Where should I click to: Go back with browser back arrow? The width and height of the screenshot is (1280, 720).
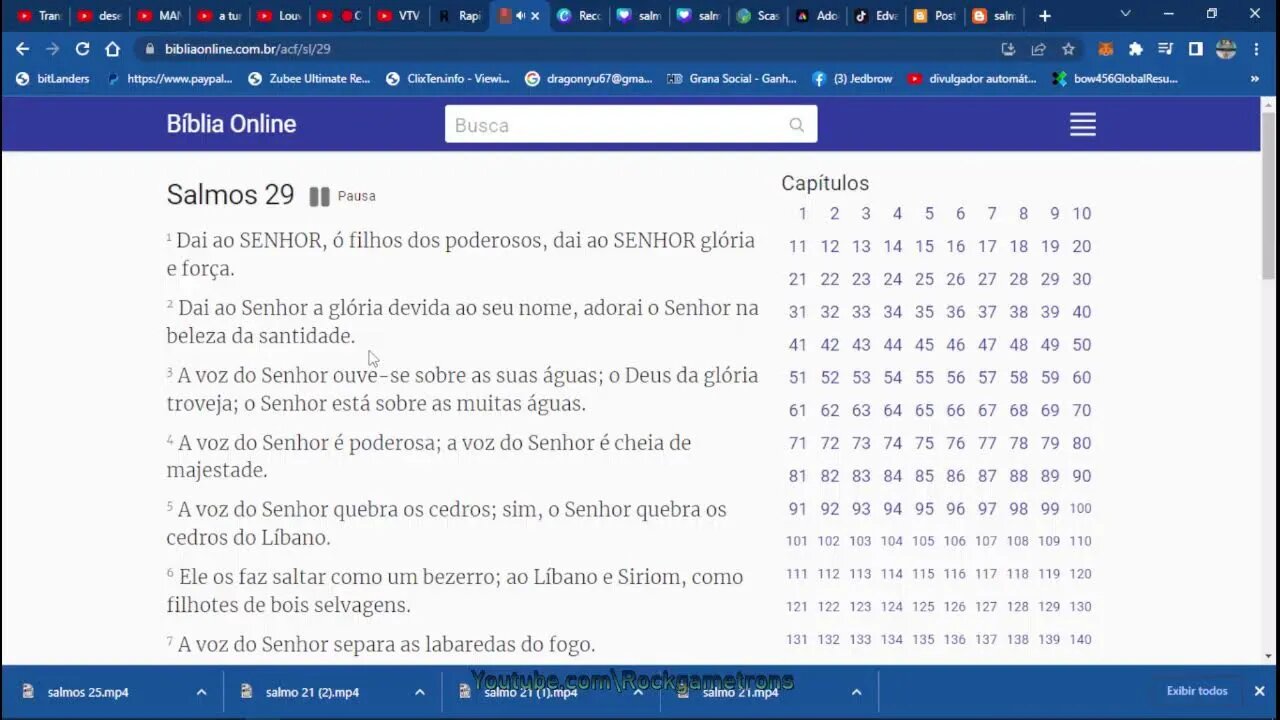tap(22, 49)
